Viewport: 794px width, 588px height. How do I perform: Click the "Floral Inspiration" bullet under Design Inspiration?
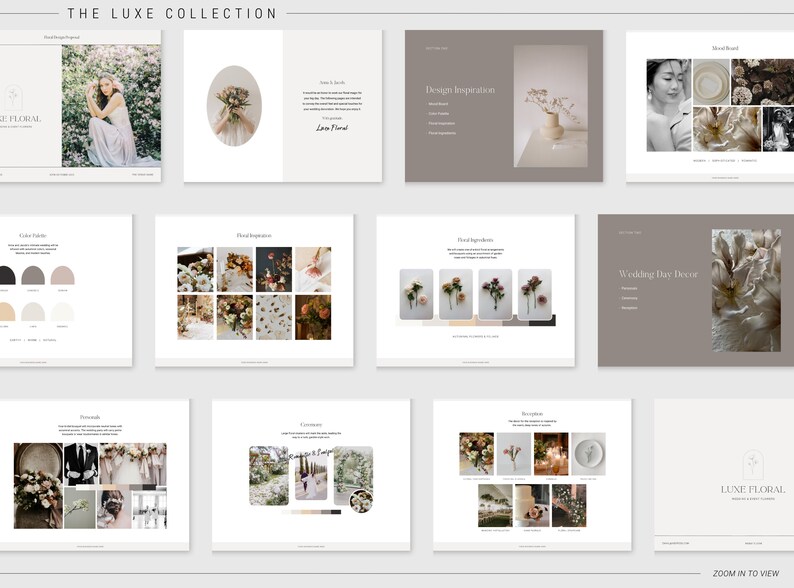coord(441,123)
